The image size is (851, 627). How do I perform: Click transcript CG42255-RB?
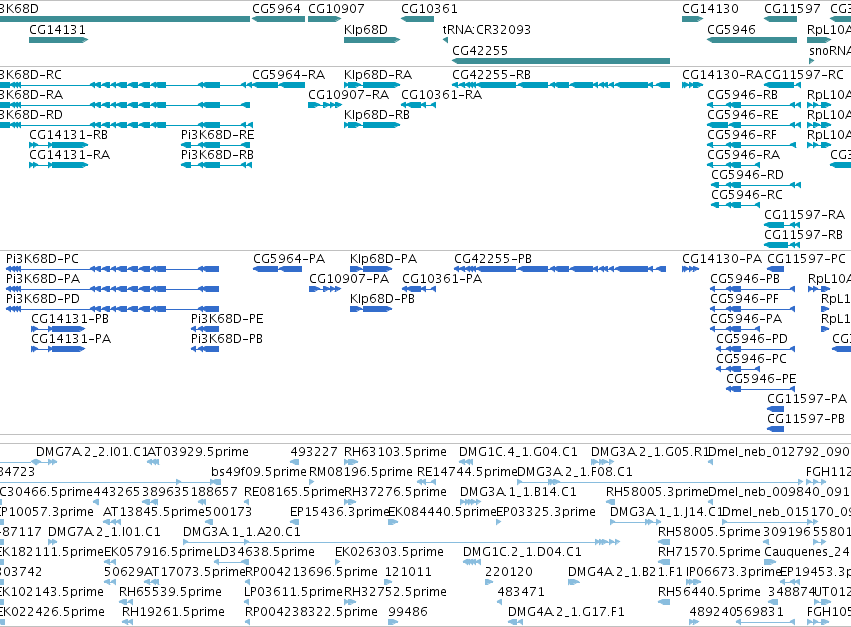[561, 85]
